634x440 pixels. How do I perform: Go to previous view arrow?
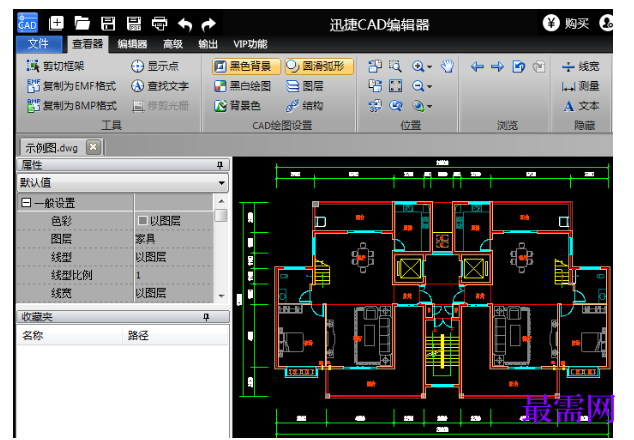tap(477, 66)
